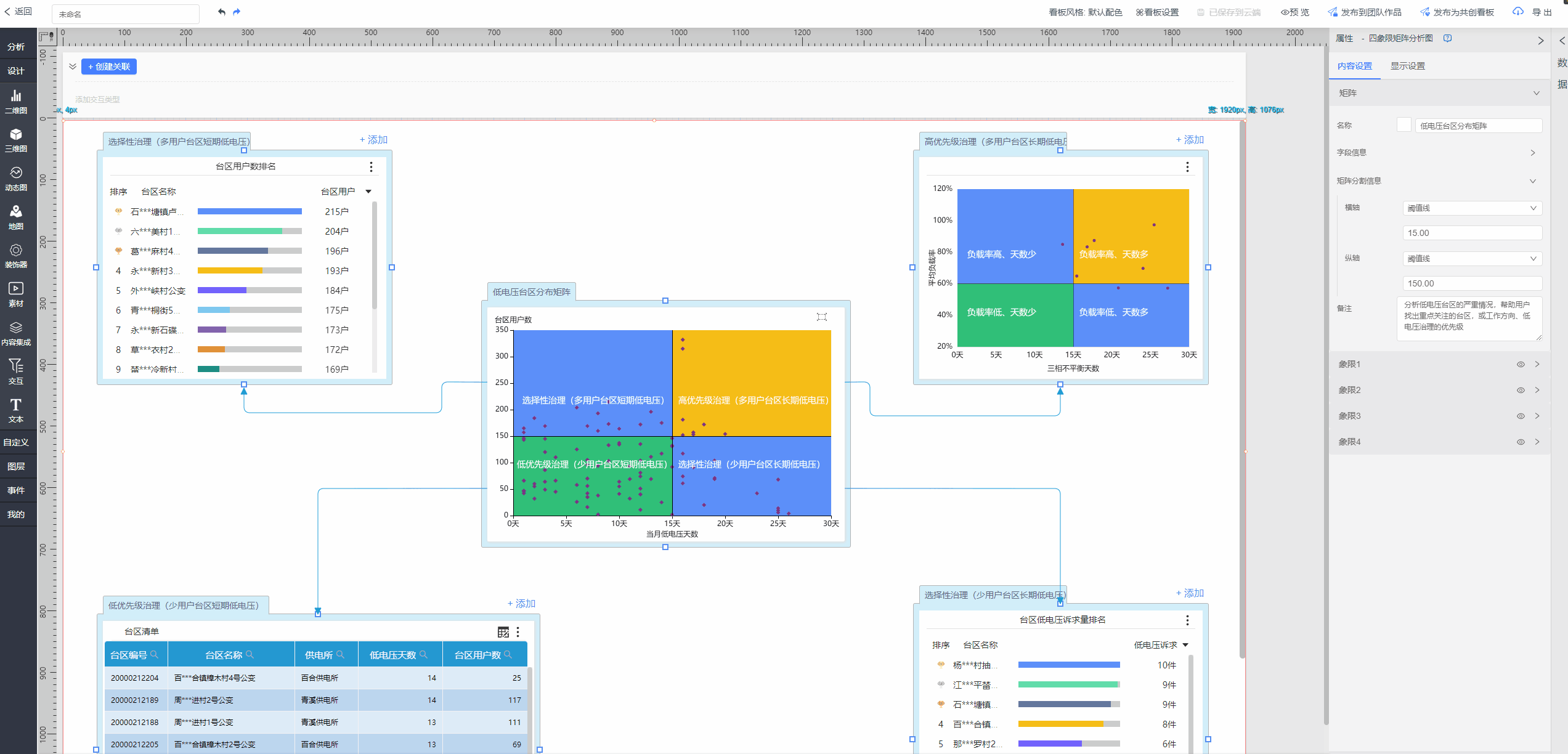
Task: Click the undo arrow icon
Action: pyautogui.click(x=221, y=12)
